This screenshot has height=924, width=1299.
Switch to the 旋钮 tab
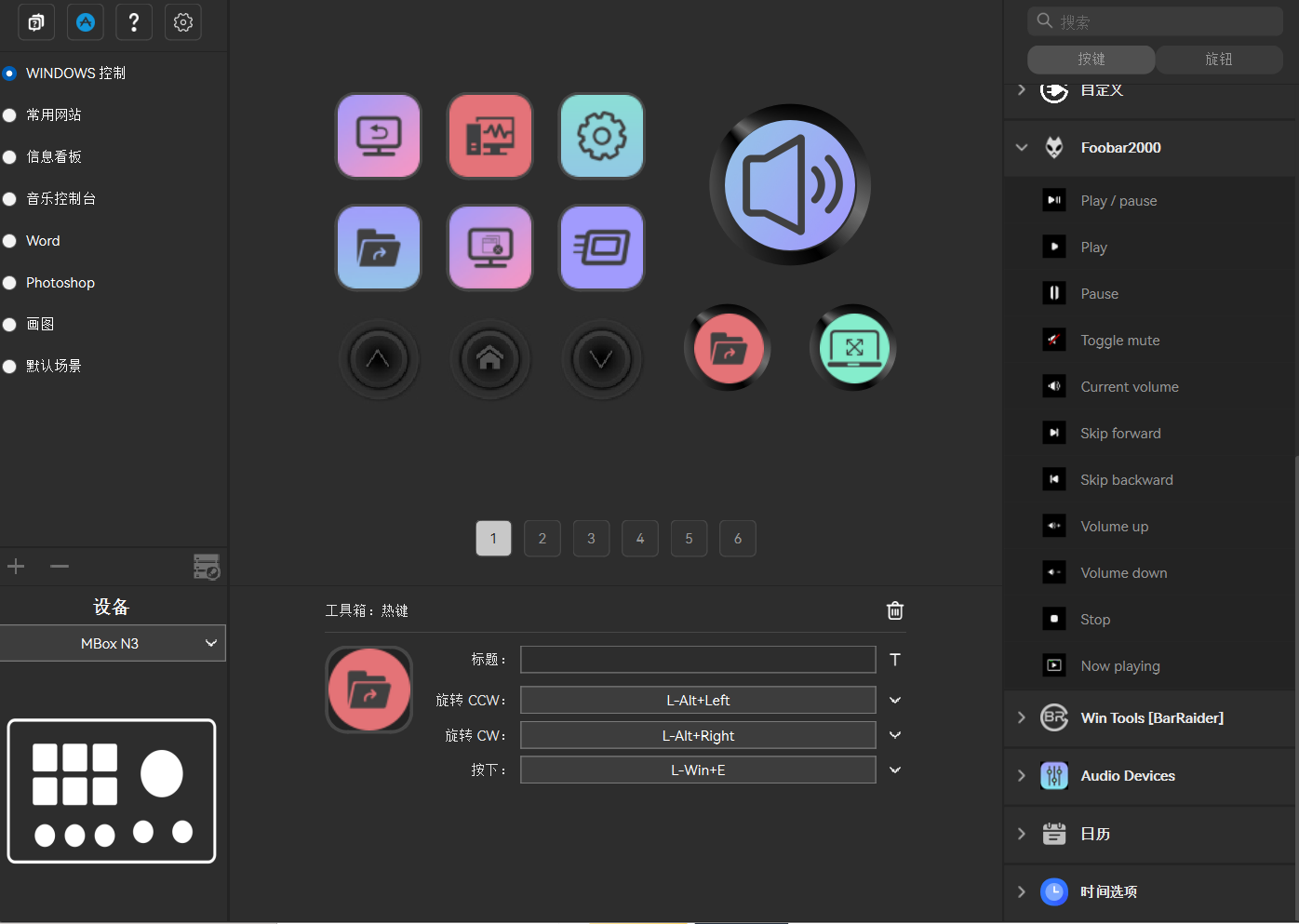click(x=1219, y=60)
